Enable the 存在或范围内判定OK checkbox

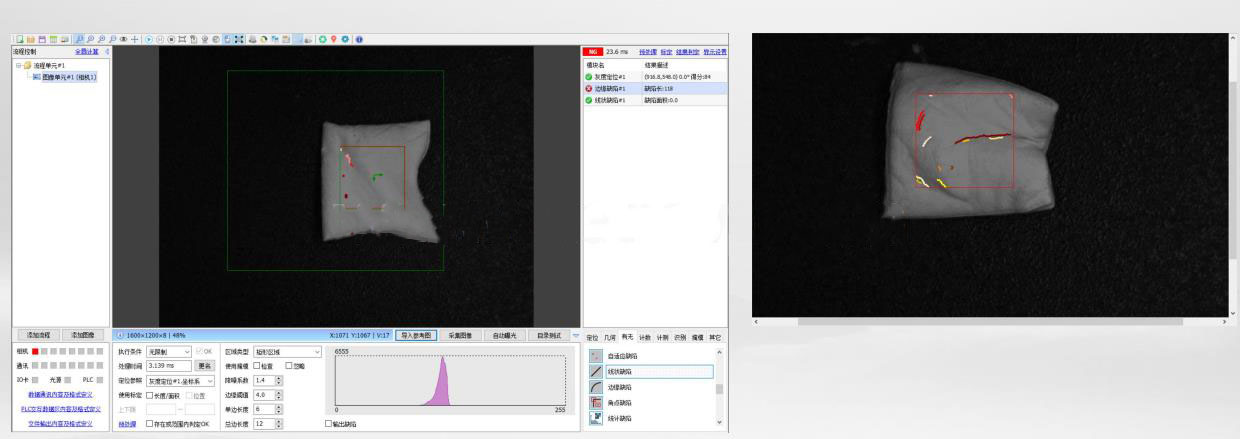(150, 424)
